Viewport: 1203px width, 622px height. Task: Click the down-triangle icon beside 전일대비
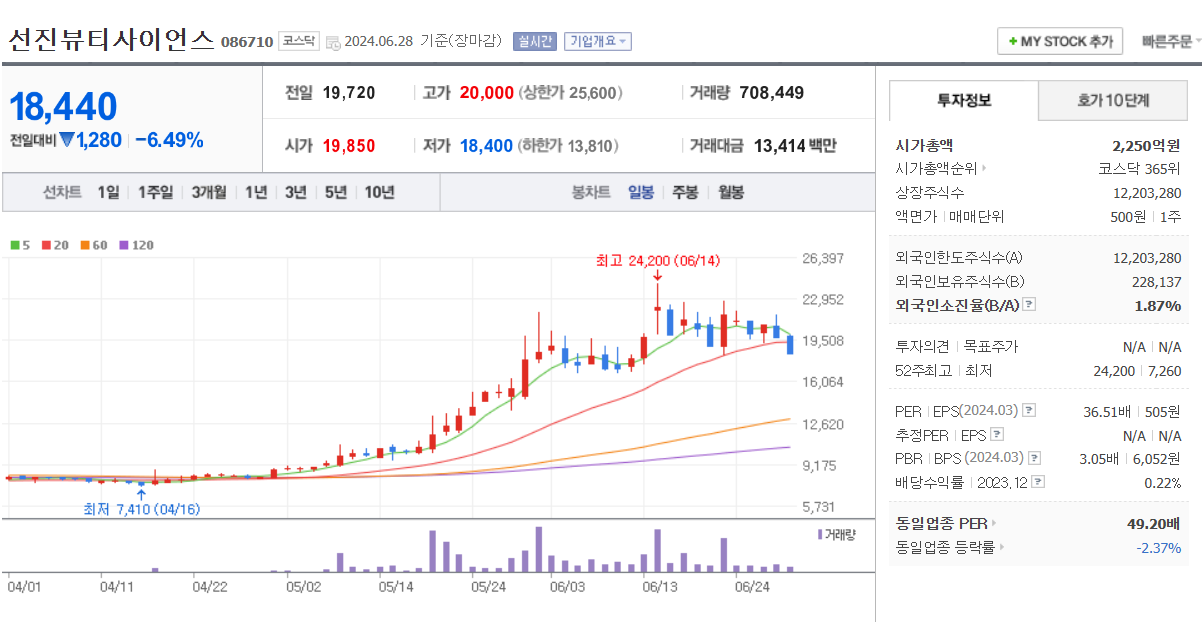[x=67, y=140]
